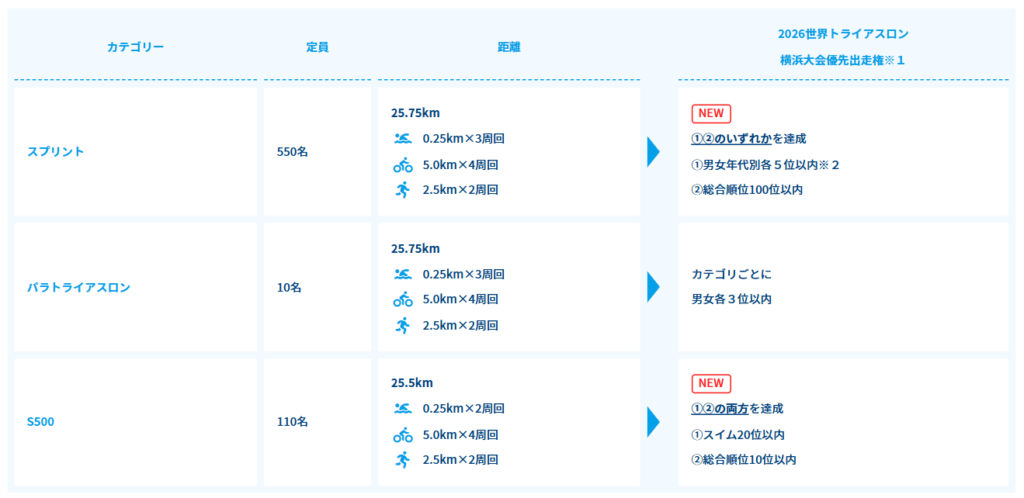Open the スプリント category link
The height and width of the screenshot is (498, 1024).
(56, 151)
